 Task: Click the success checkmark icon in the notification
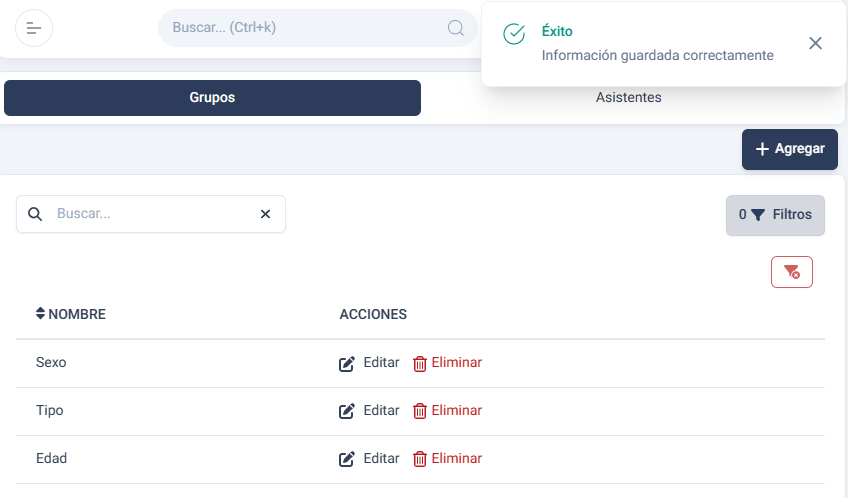[x=514, y=34]
